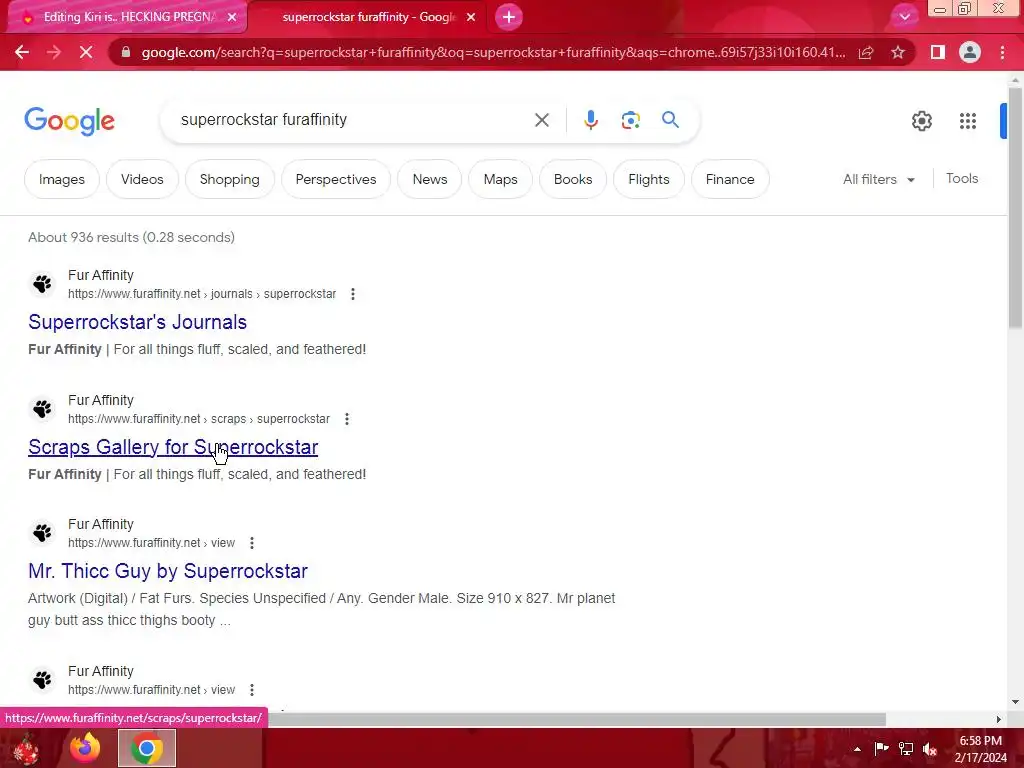Close the superrockstar furaffinity tab
1024x768 pixels.
tap(471, 18)
